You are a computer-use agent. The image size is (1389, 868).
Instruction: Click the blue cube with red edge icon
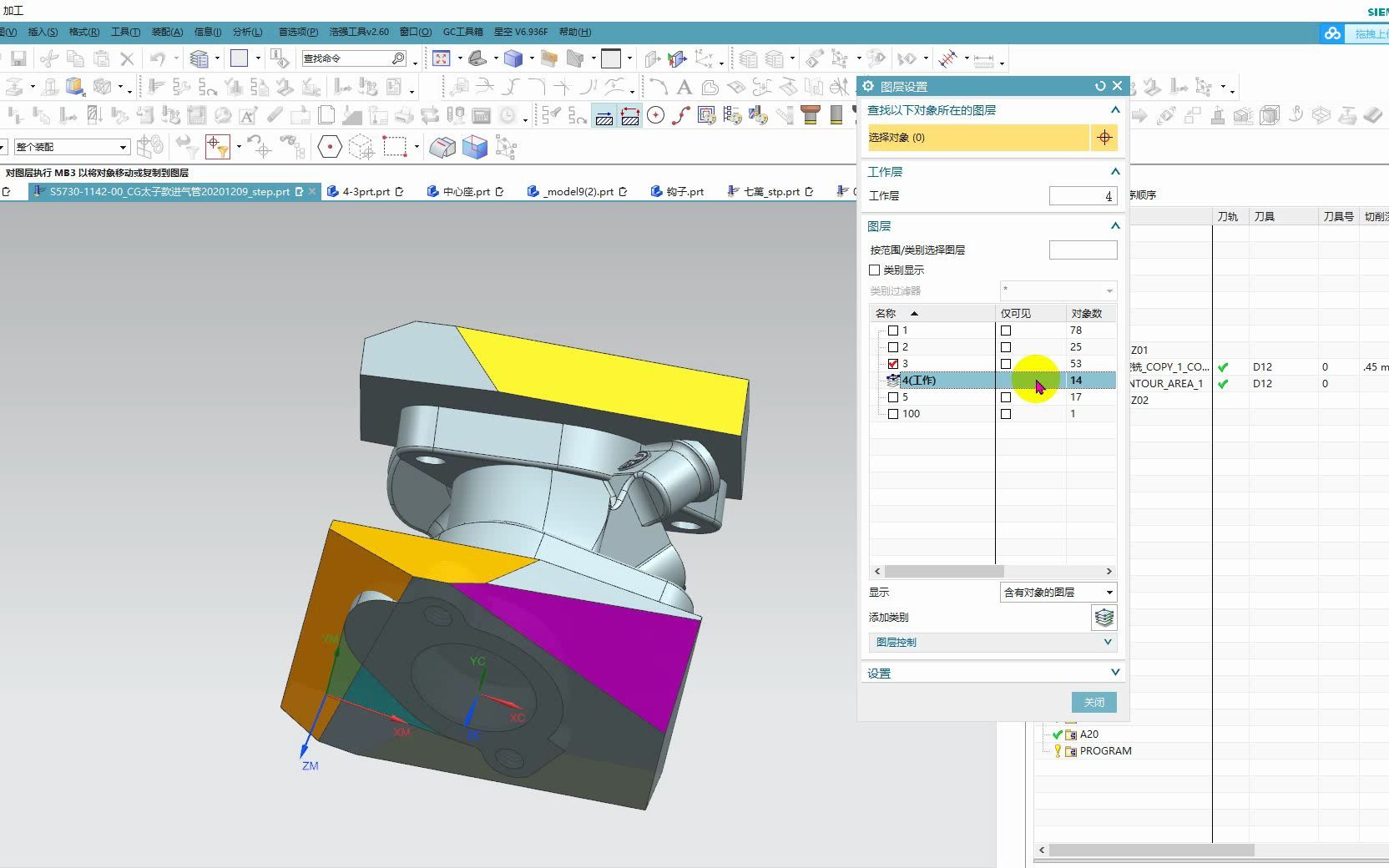click(475, 147)
